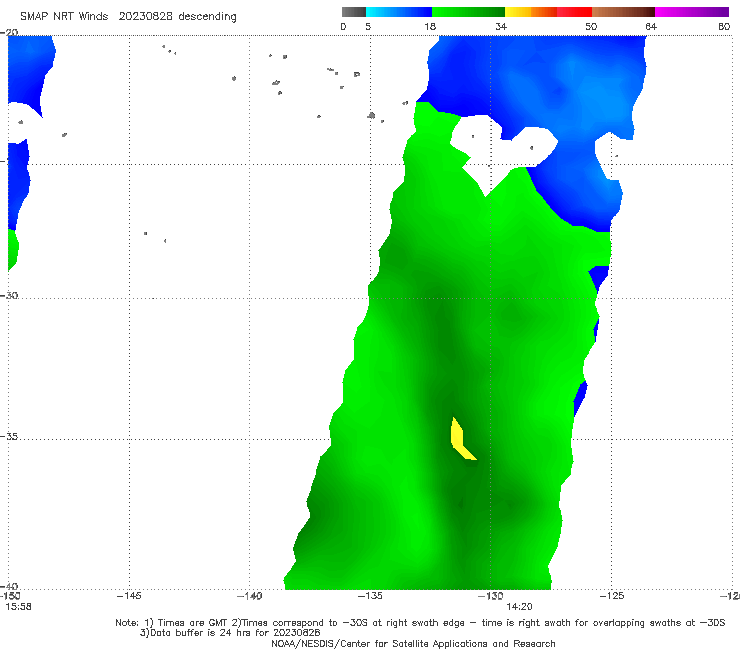Click the swath time '14:20'
The height and width of the screenshot is (650, 740).
click(x=520, y=607)
